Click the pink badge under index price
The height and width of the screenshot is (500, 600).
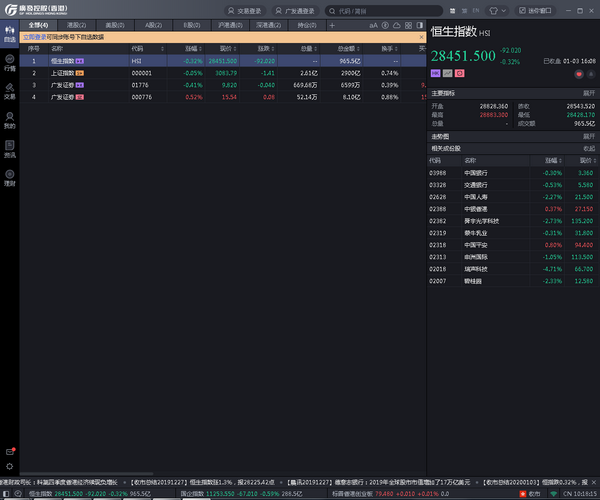coord(460,73)
